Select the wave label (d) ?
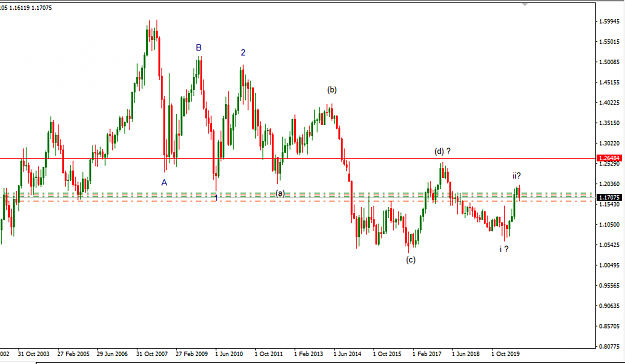The image size is (625, 364). 442,151
